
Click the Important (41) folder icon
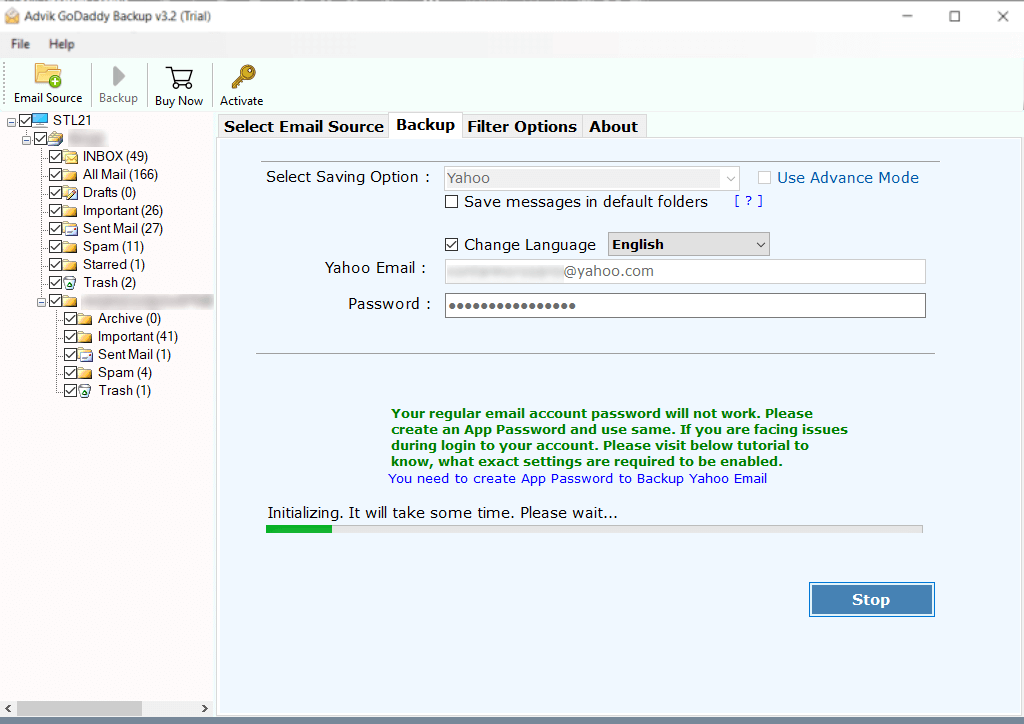point(86,337)
